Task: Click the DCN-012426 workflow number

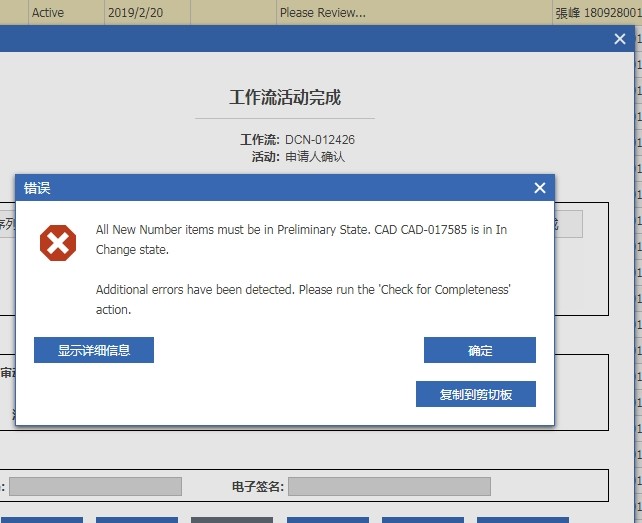Action: [320, 140]
